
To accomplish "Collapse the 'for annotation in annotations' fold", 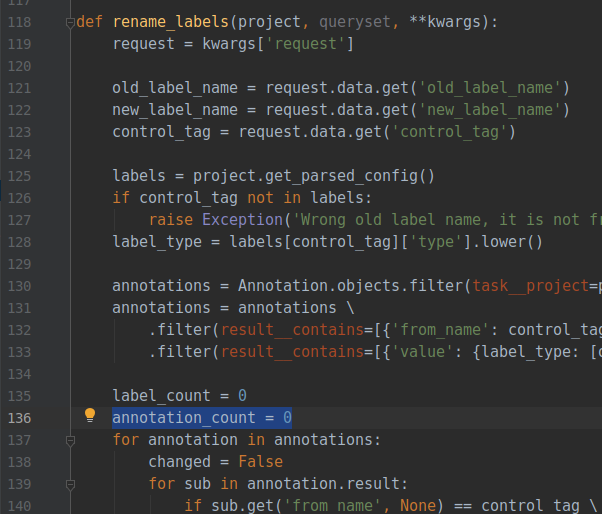I will tap(70, 441).
